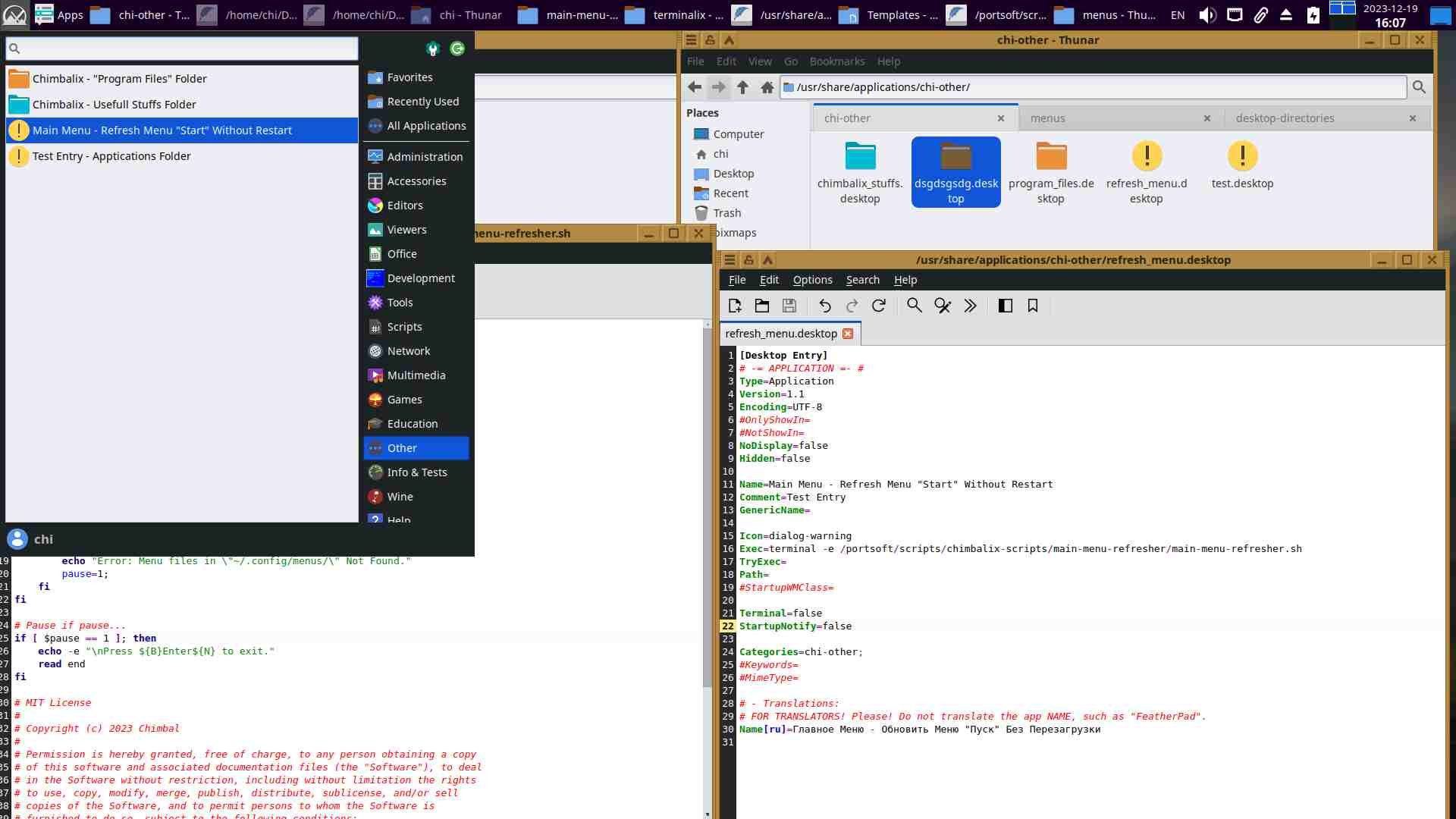Screen dimensions: 1456x819
Task: Switch to the desktop-directories tab
Action: click(x=1285, y=118)
